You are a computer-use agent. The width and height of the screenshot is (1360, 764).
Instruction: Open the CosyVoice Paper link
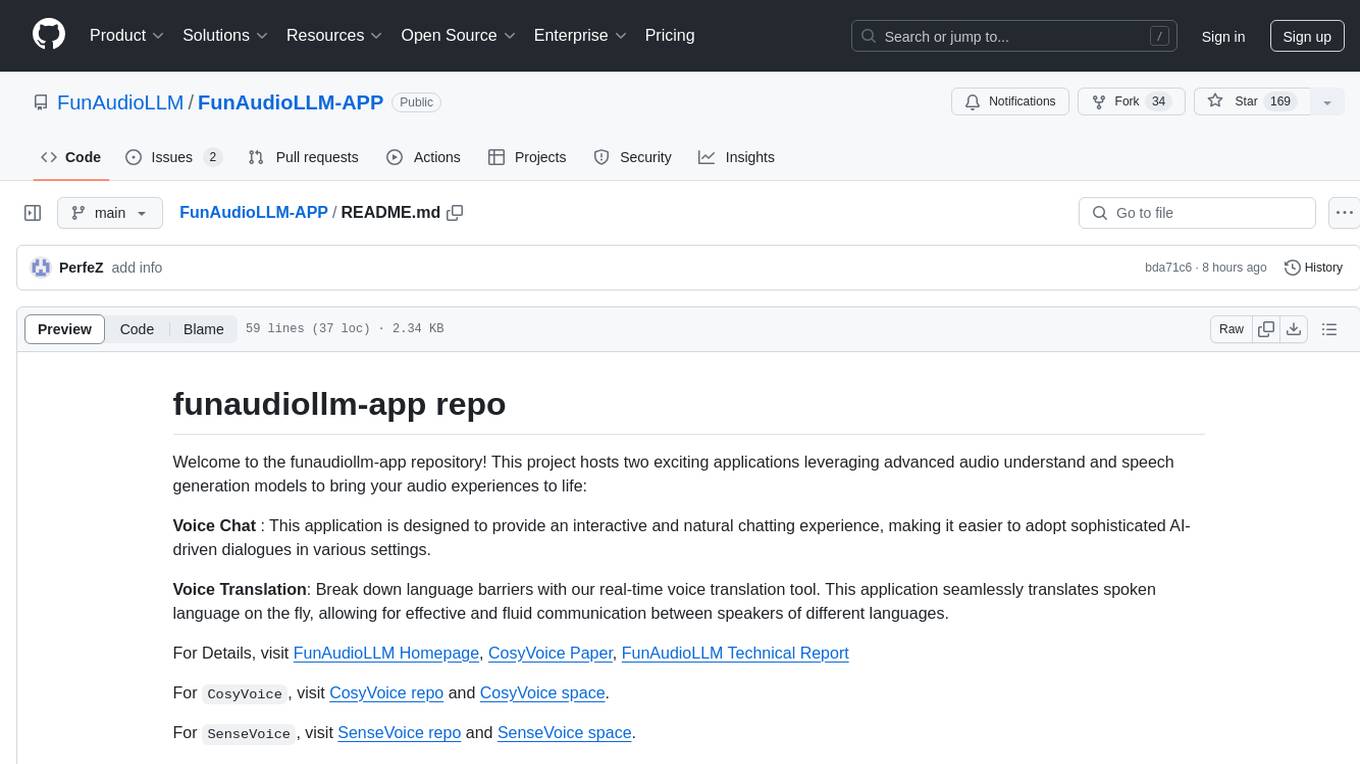(x=550, y=653)
